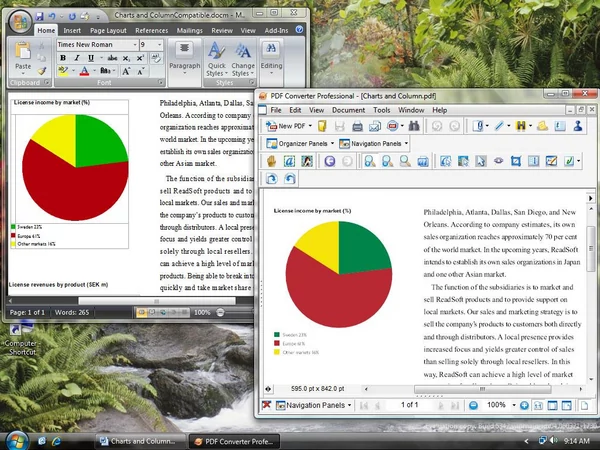Click the page number field showing 1 of 1
Viewport: 600px width, 450px height.
pos(409,405)
